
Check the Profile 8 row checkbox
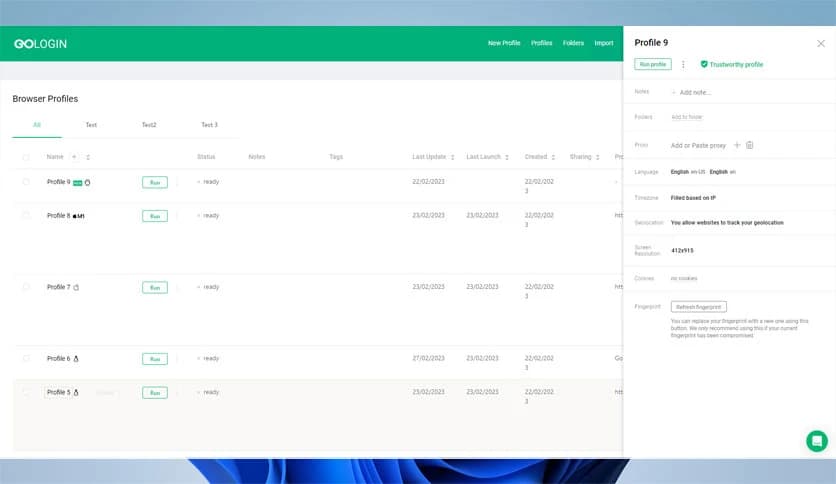click(x=26, y=215)
